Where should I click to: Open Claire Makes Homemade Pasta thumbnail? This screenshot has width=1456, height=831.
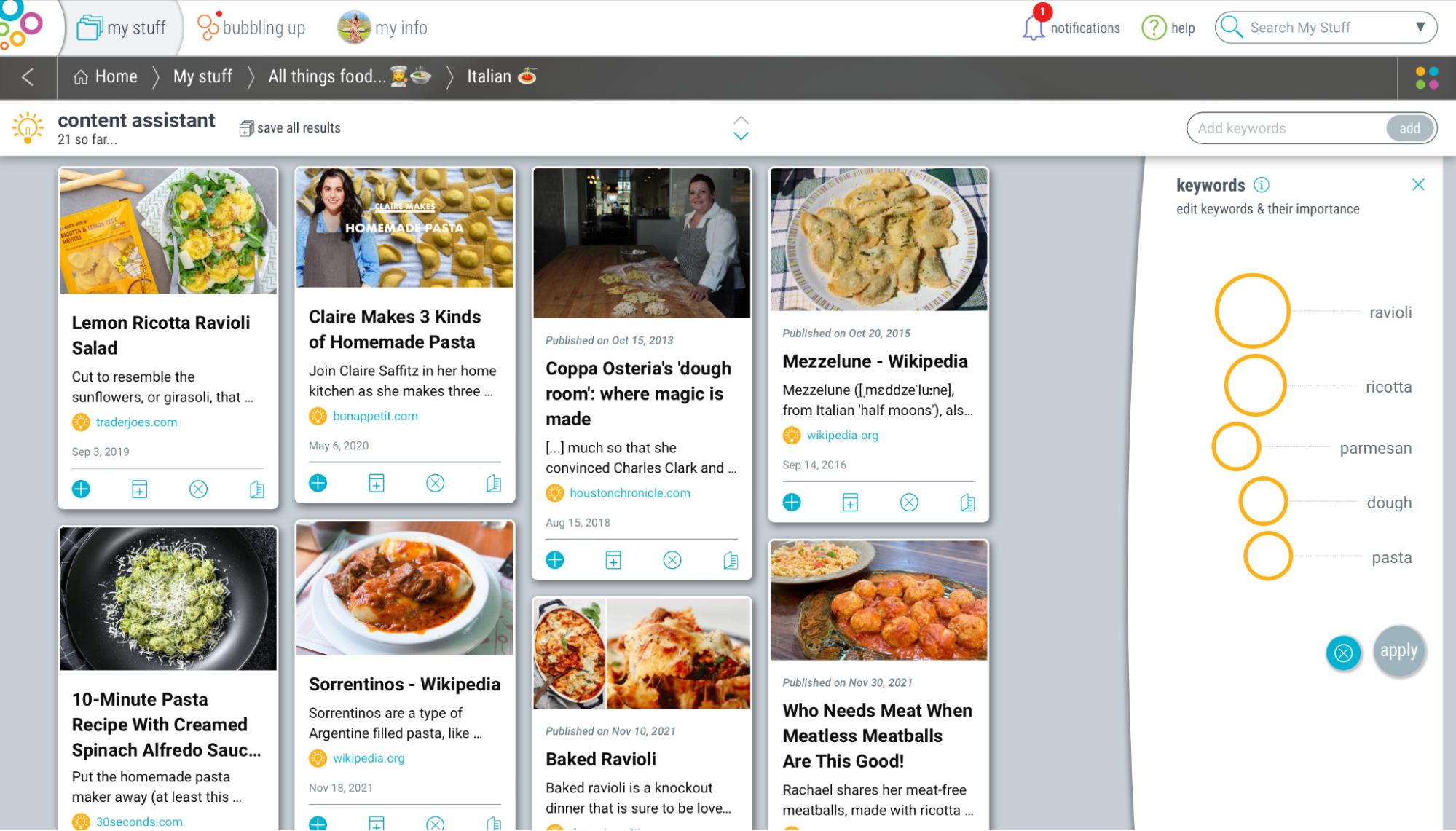click(x=405, y=228)
